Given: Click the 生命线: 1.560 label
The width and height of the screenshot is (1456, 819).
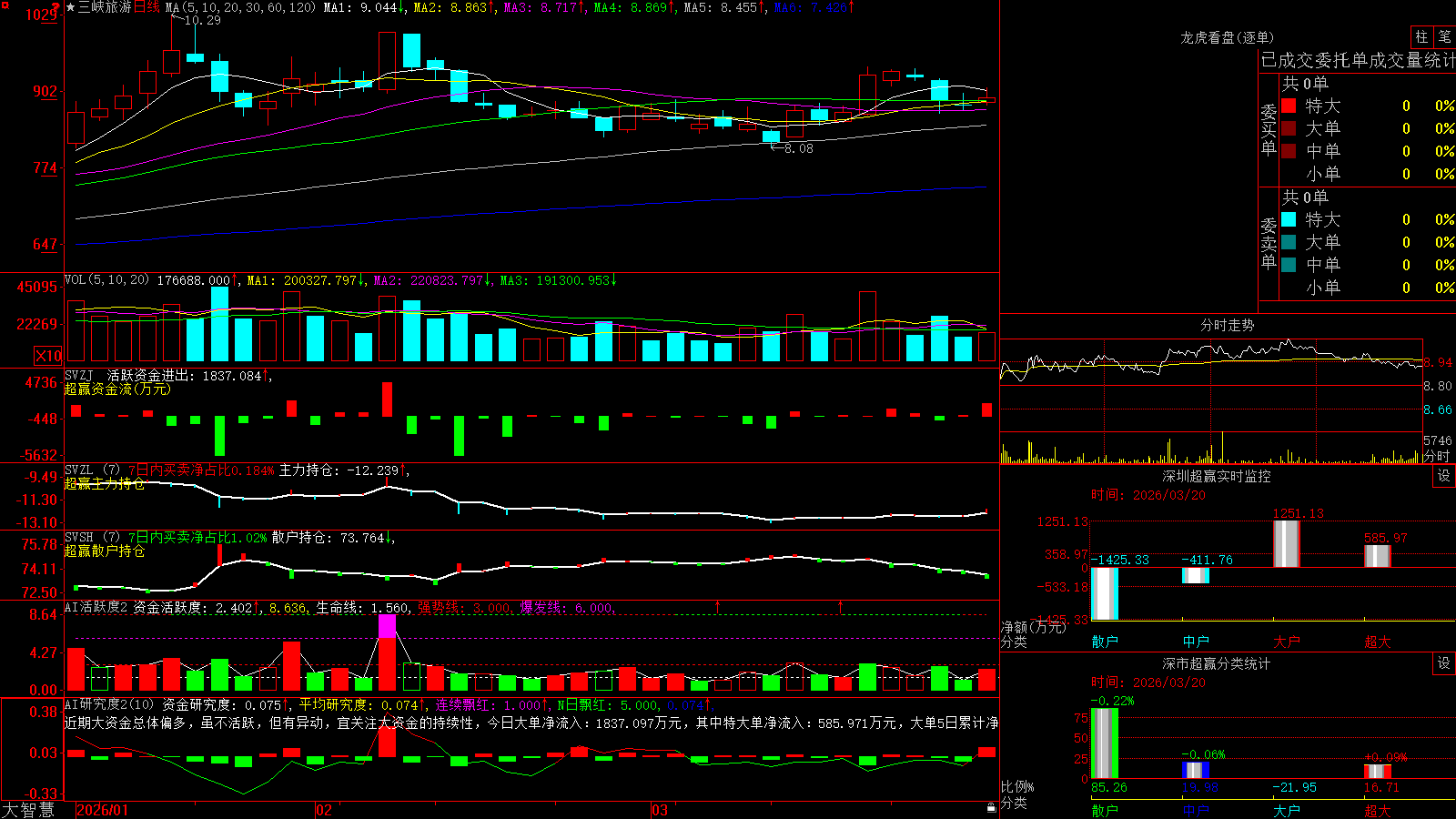Looking at the screenshot, I should (362, 607).
